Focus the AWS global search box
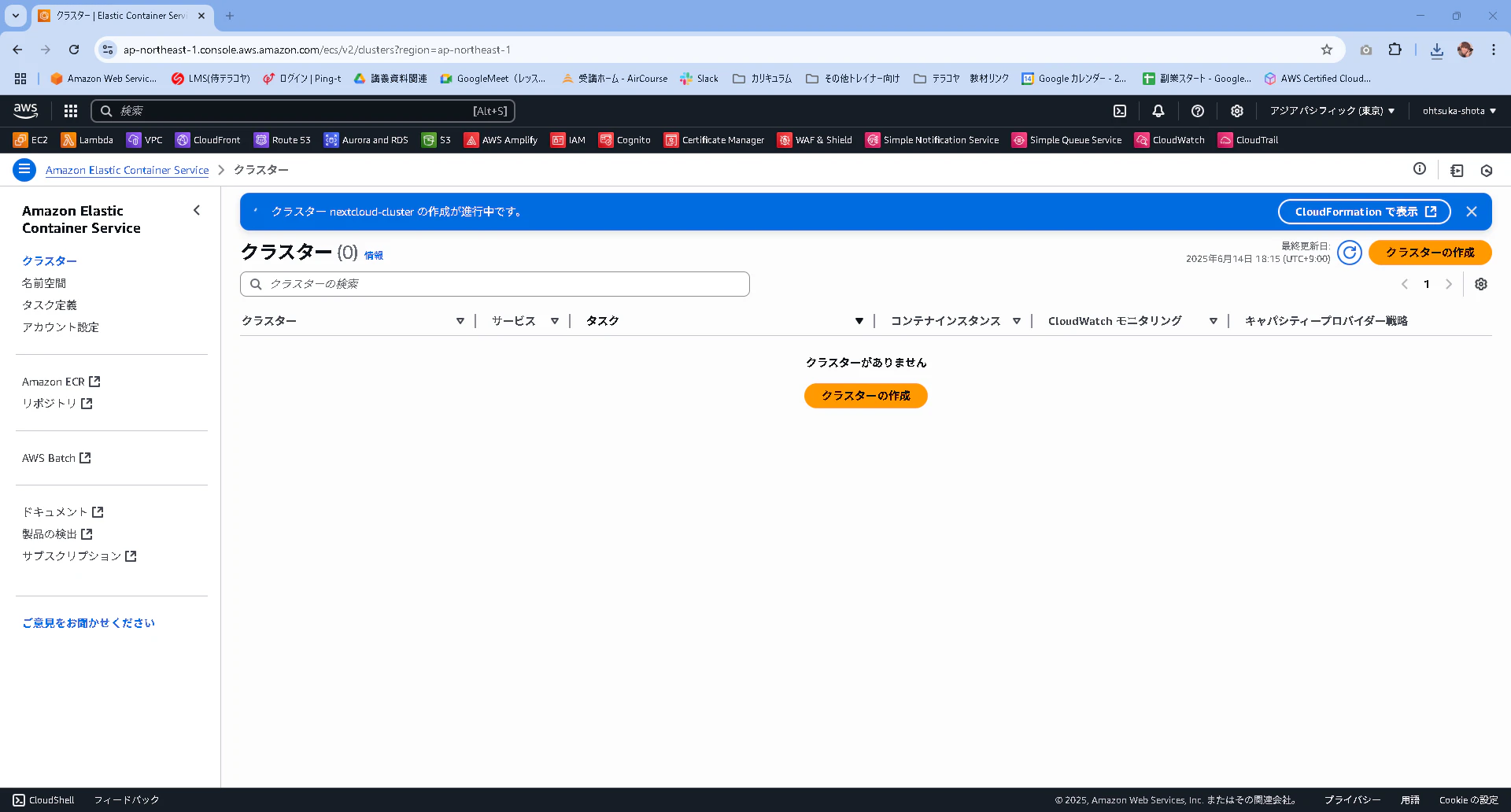1511x812 pixels. (303, 111)
